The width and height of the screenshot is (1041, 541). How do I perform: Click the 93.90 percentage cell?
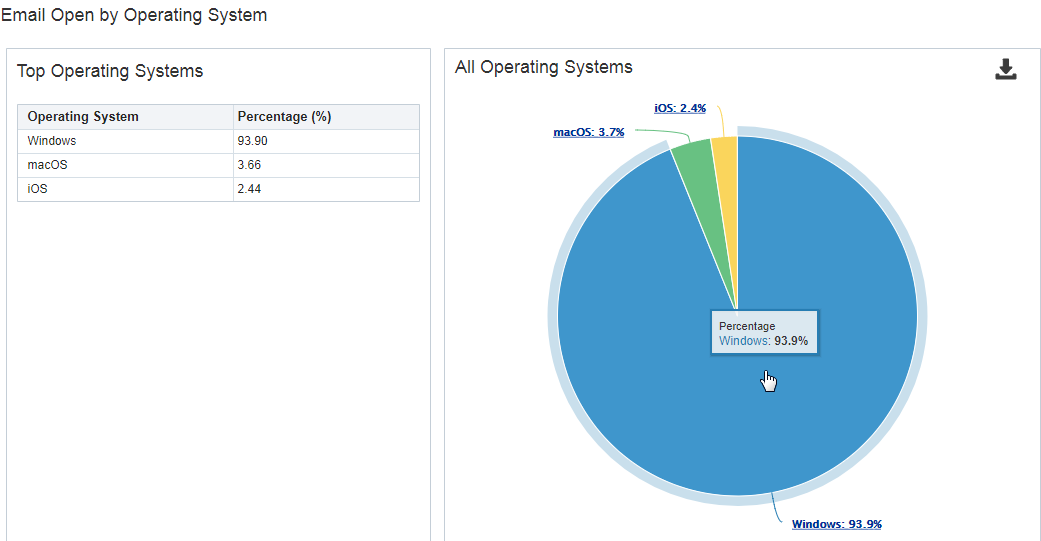(x=254, y=141)
